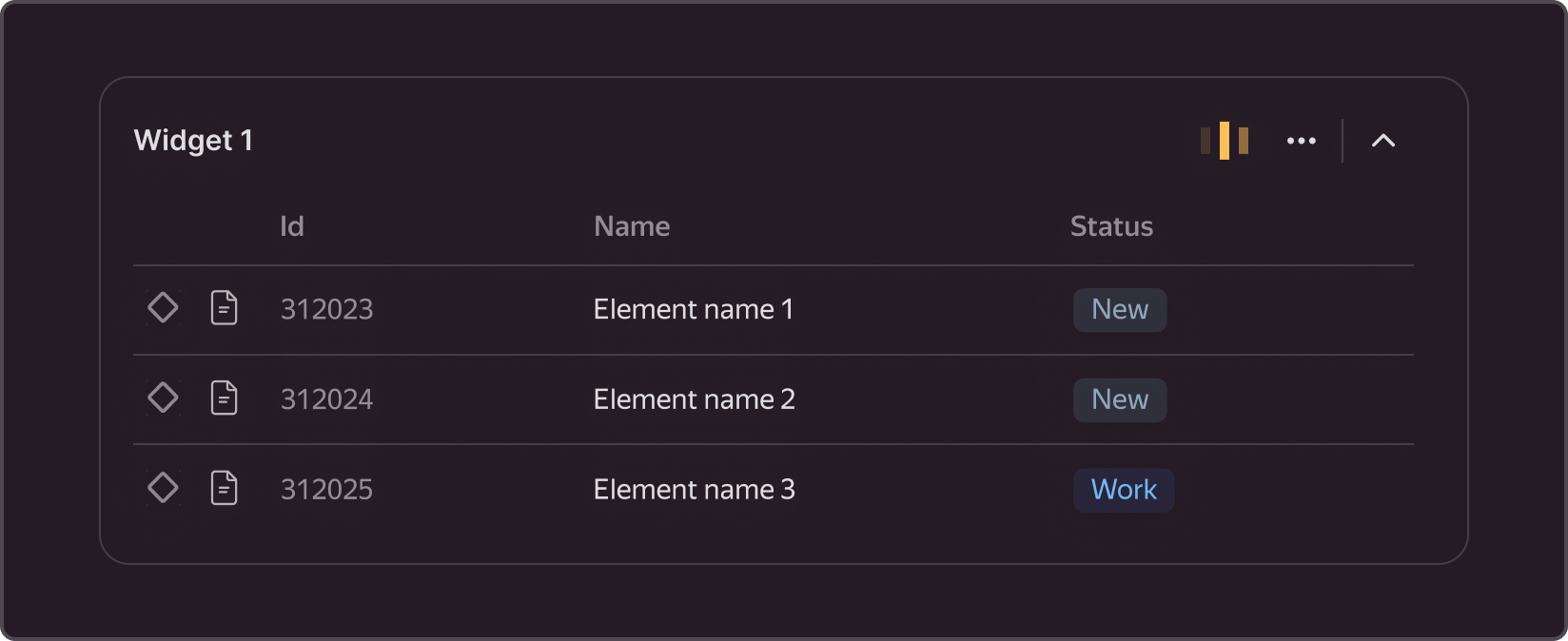Toggle the diamond marker for row 312023
This screenshot has width=1568, height=641.
click(163, 308)
